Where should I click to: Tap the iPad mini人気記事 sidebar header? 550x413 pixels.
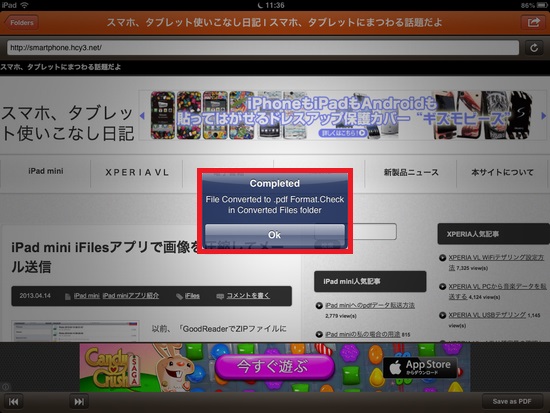point(370,281)
